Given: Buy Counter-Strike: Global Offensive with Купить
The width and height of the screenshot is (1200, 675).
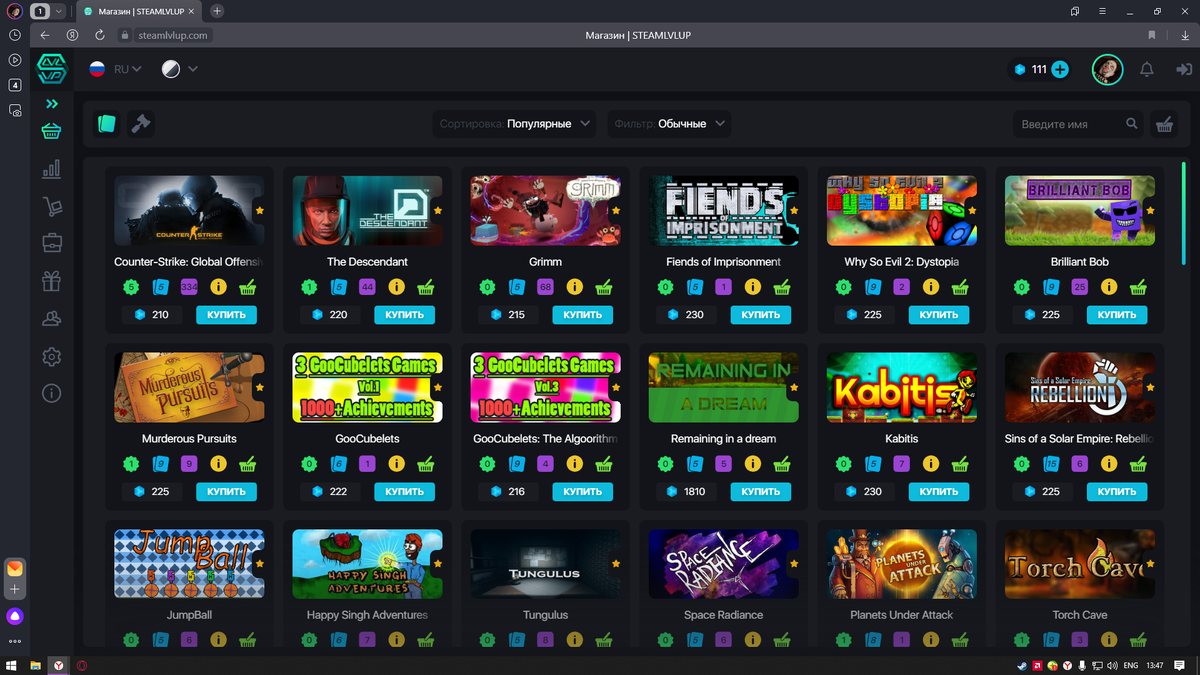Looking at the screenshot, I should pyautogui.click(x=226, y=314).
